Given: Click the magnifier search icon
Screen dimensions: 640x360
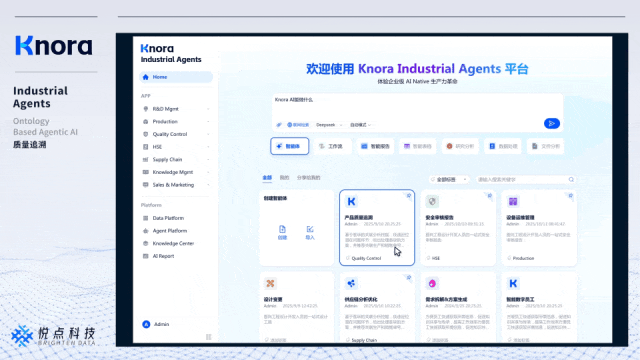Looking at the screenshot, I should tap(571, 180).
